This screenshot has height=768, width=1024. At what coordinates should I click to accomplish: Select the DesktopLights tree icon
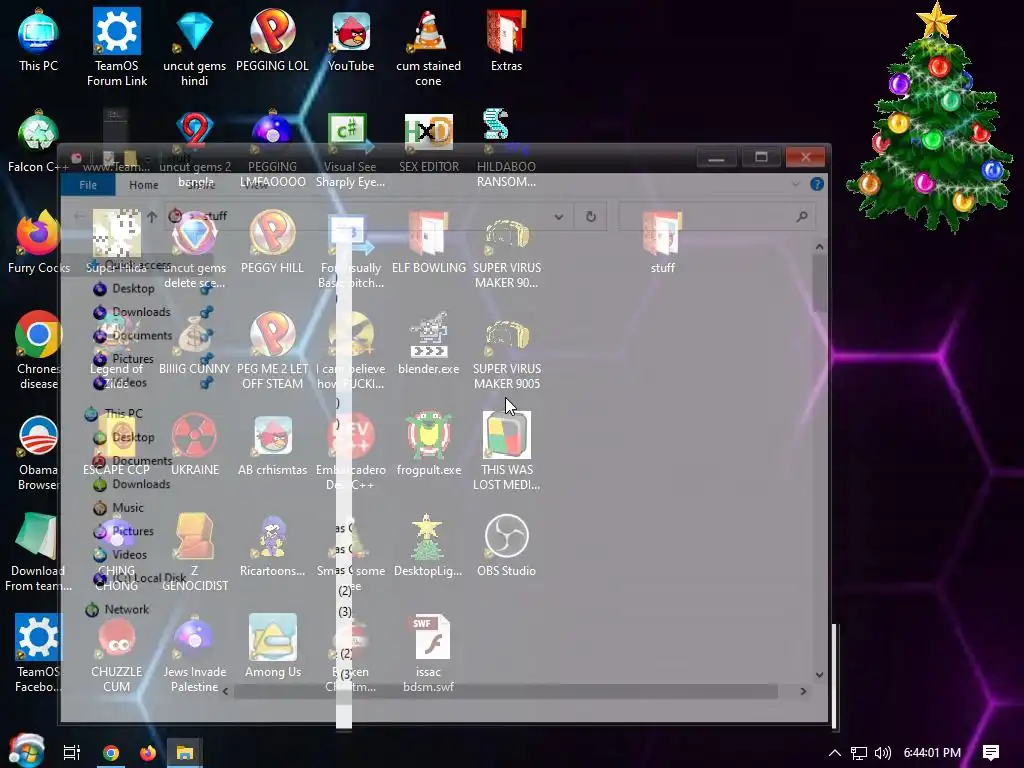click(427, 536)
